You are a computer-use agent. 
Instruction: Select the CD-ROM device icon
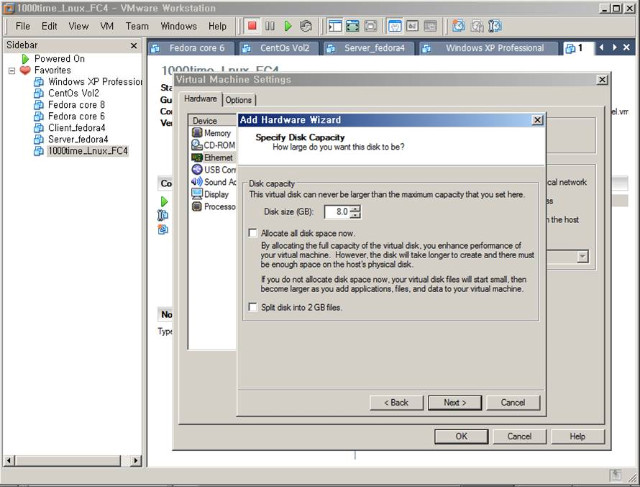click(197, 145)
